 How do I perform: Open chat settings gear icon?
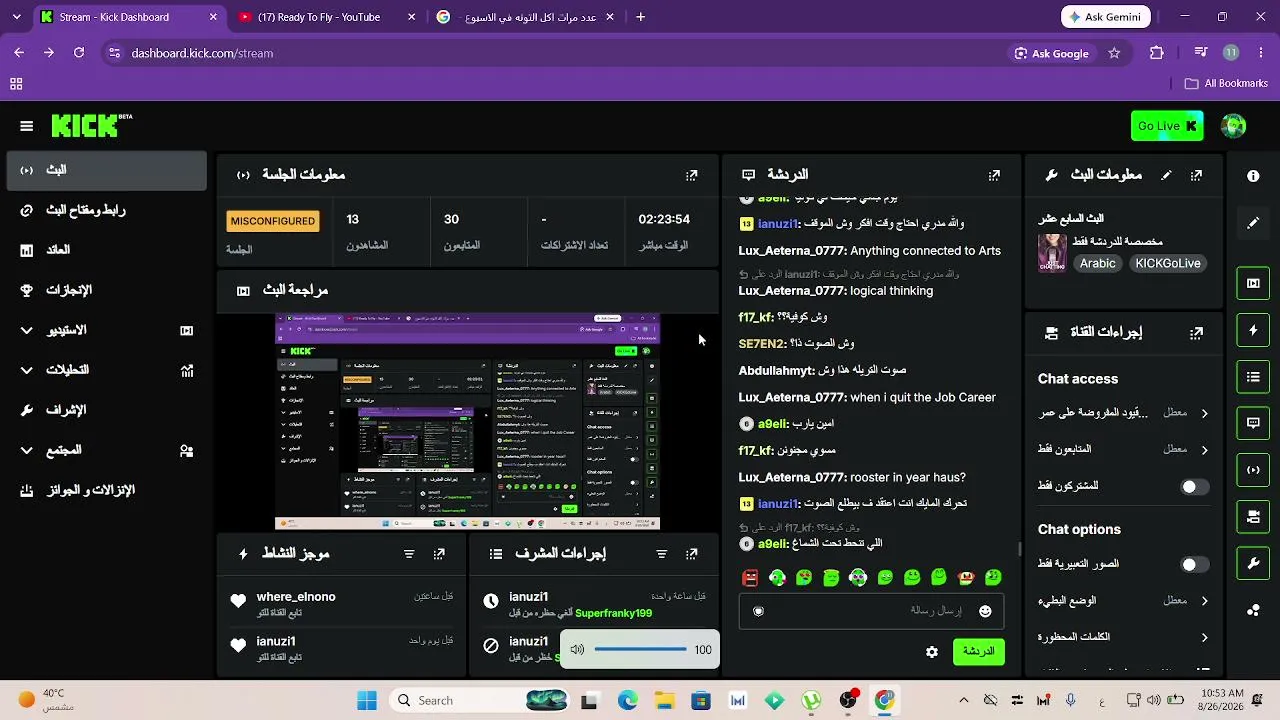(932, 652)
